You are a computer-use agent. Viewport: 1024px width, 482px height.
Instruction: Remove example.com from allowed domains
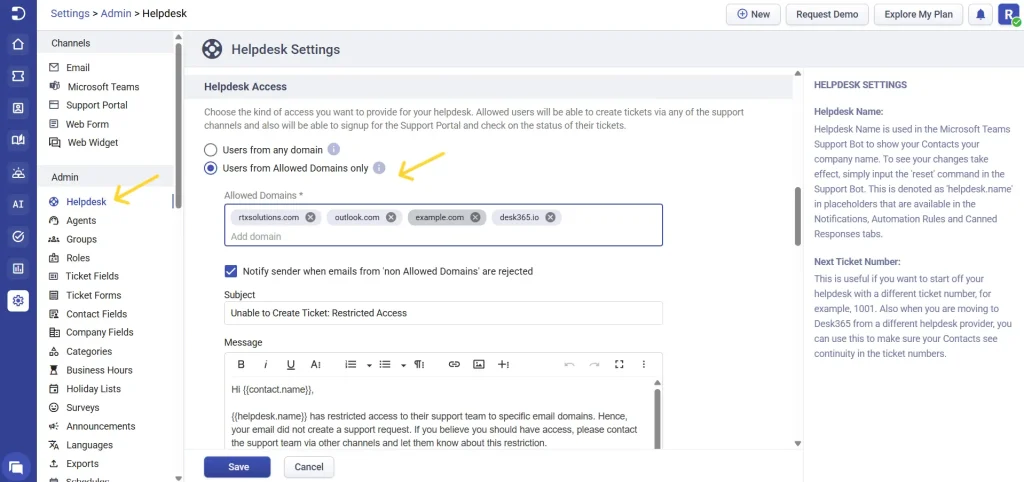coord(475,217)
